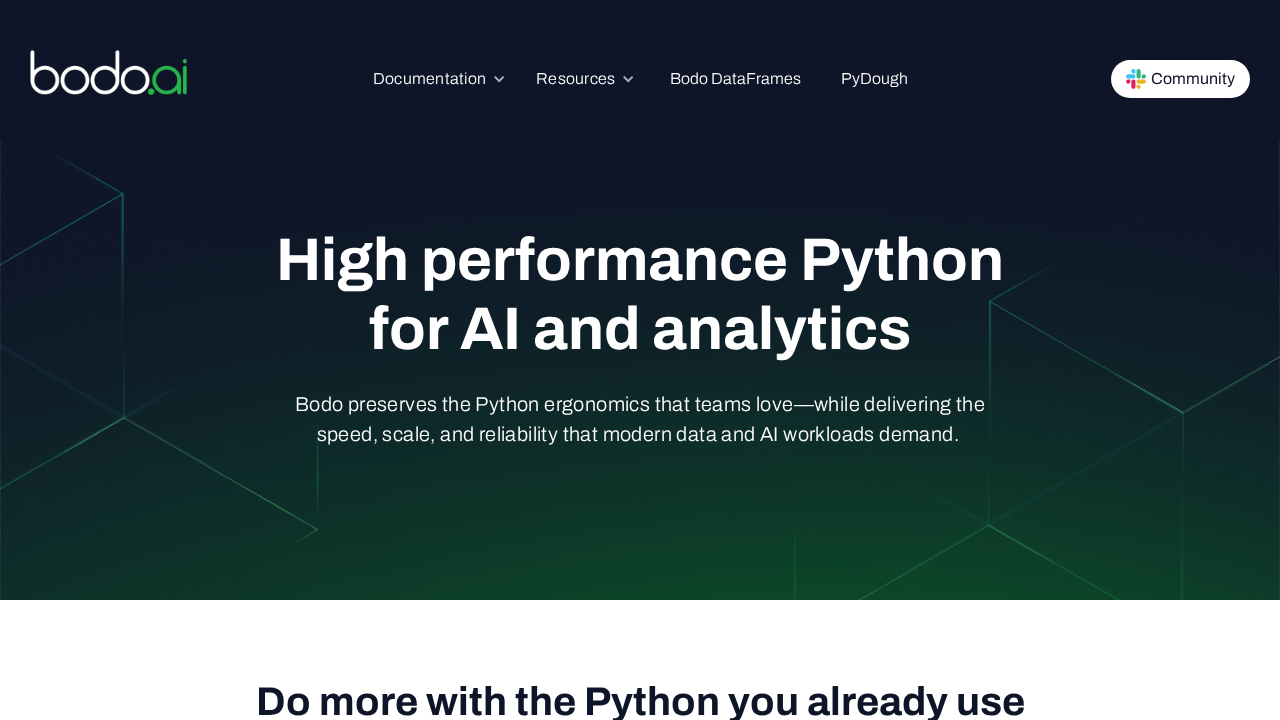Click "Do more with the Python" heading

coord(640,701)
